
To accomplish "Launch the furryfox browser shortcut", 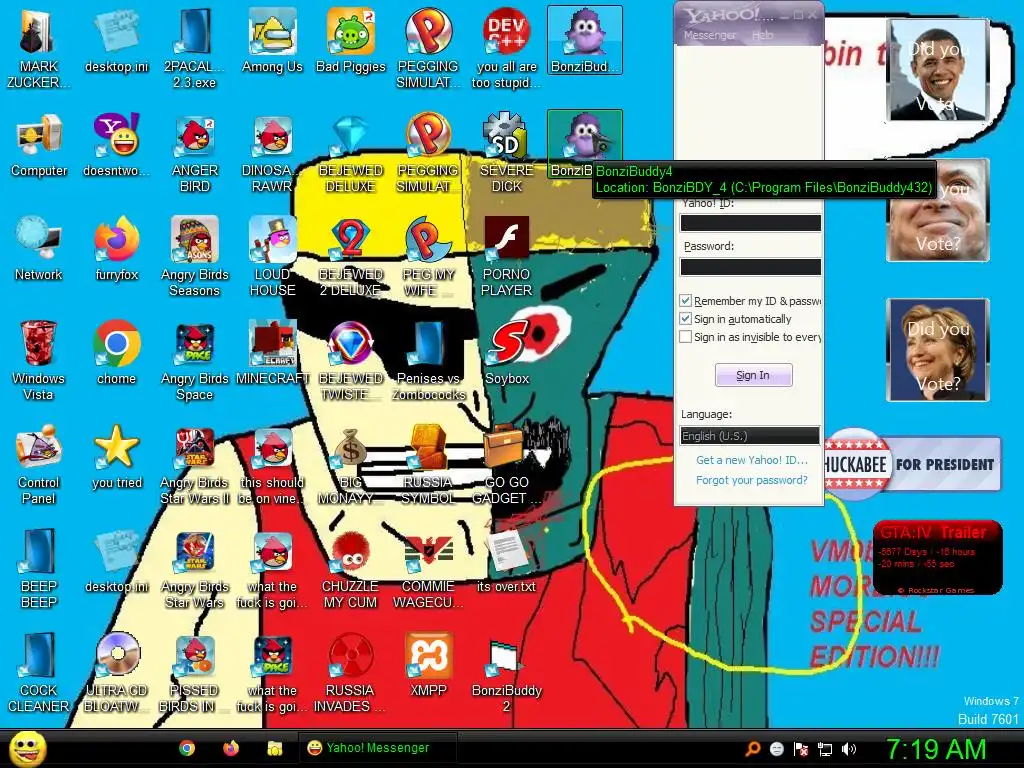I will [x=117, y=249].
